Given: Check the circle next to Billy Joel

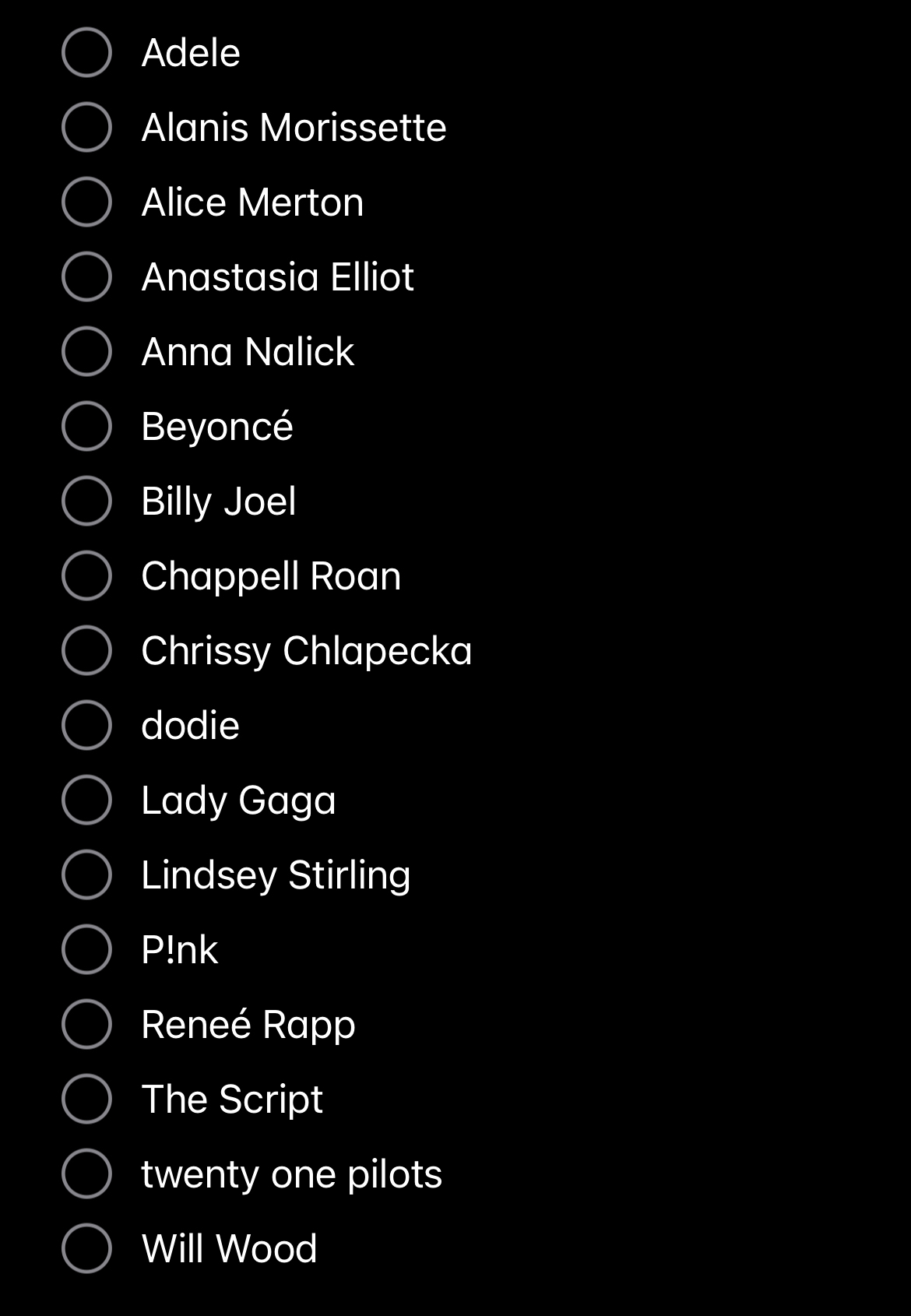Looking at the screenshot, I should pos(86,501).
